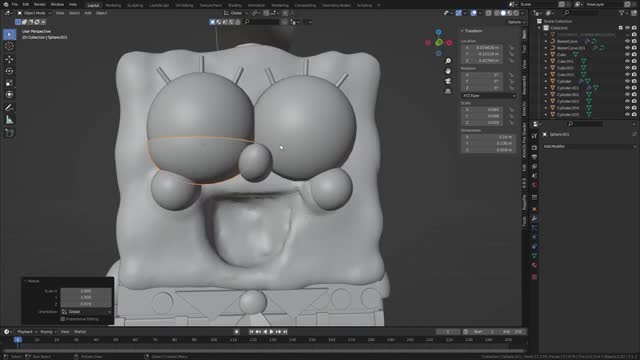
Task: Expand the Cylinder.001 outliner row
Action: coord(546,88)
